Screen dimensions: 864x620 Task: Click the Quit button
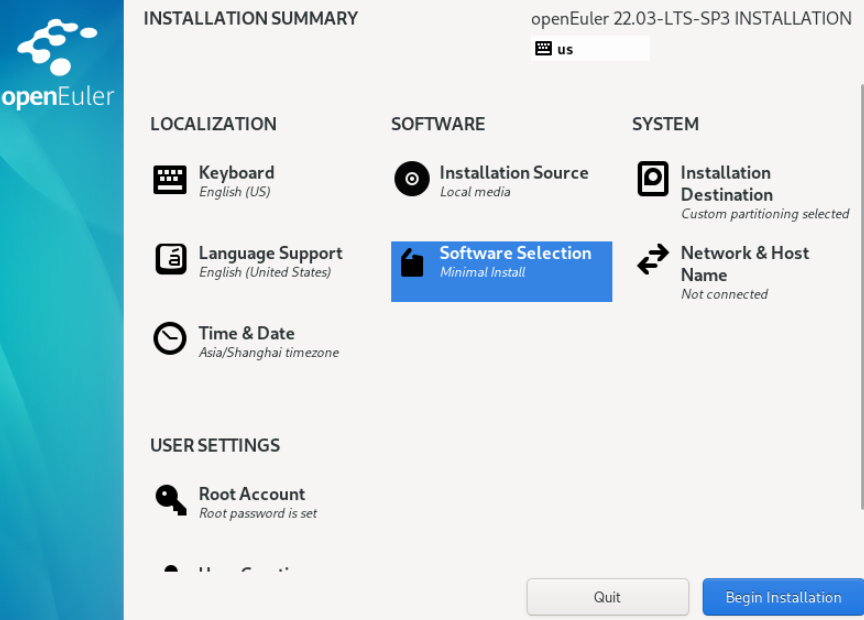pyautogui.click(x=607, y=597)
